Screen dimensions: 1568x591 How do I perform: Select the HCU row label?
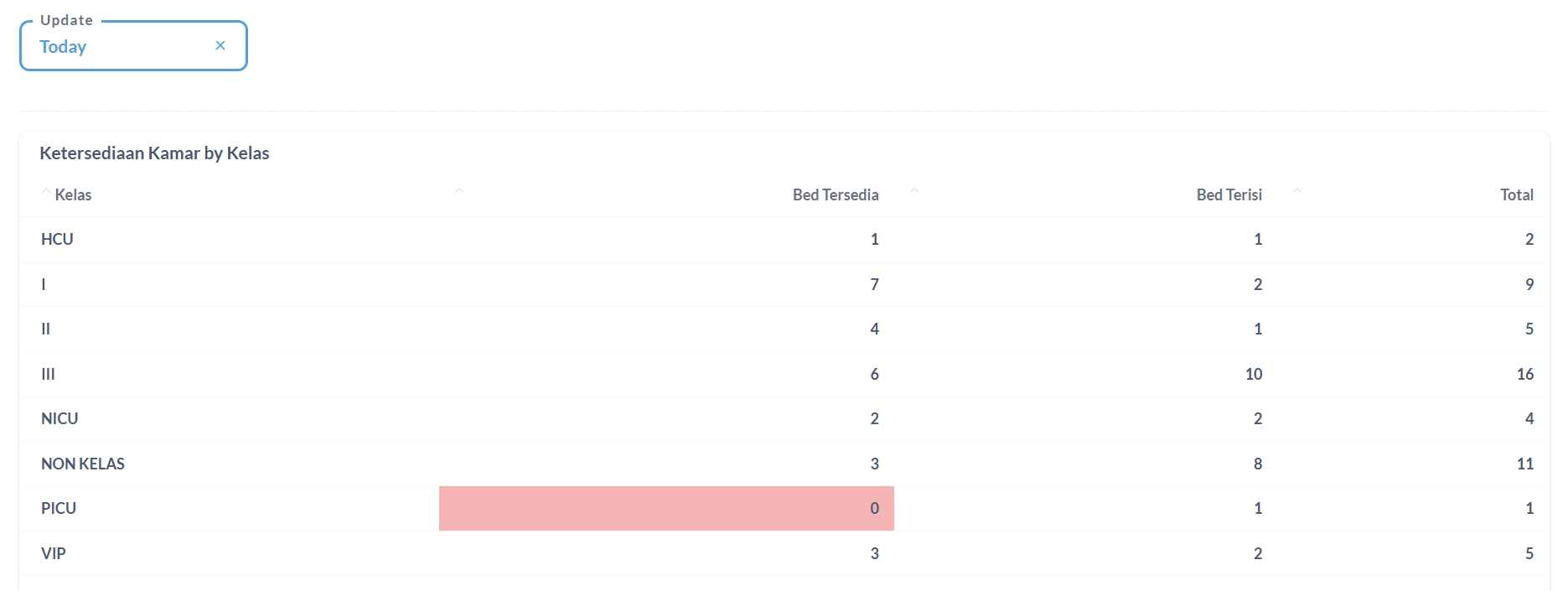(x=57, y=240)
